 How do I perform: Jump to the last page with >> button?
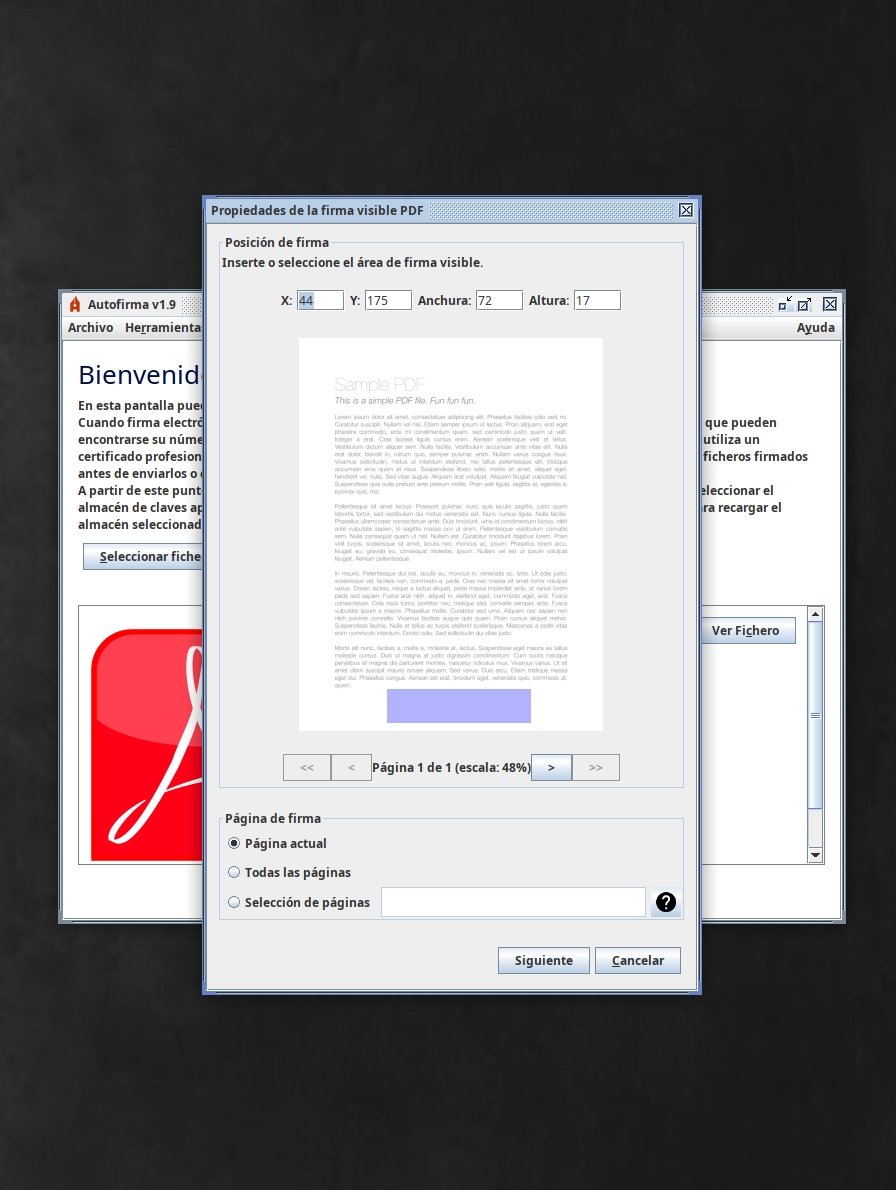[x=596, y=768]
